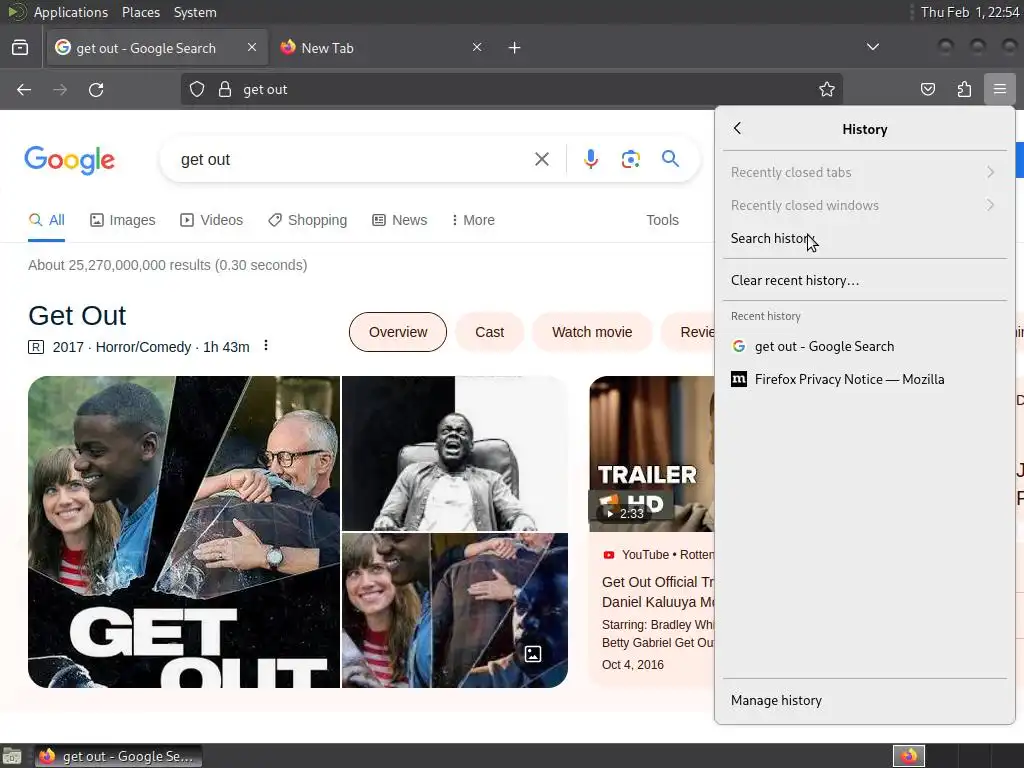This screenshot has width=1024, height=768.
Task: Open Manage history at the panel bottom
Action: 865,700
